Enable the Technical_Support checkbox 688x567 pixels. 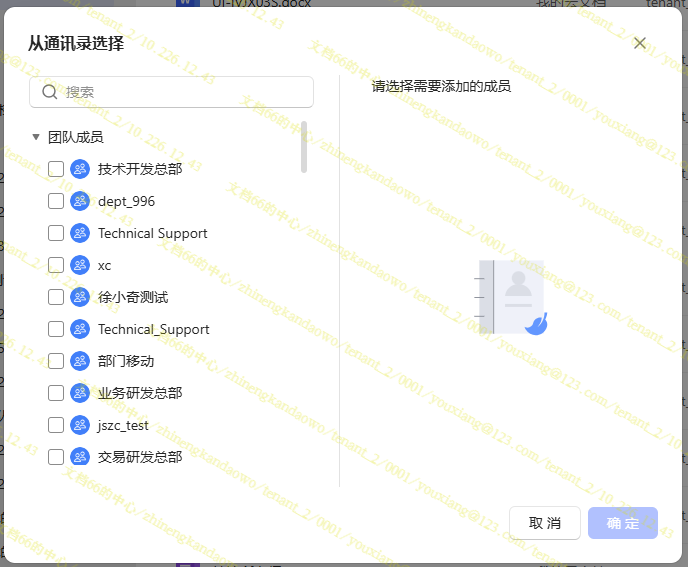(x=56, y=329)
